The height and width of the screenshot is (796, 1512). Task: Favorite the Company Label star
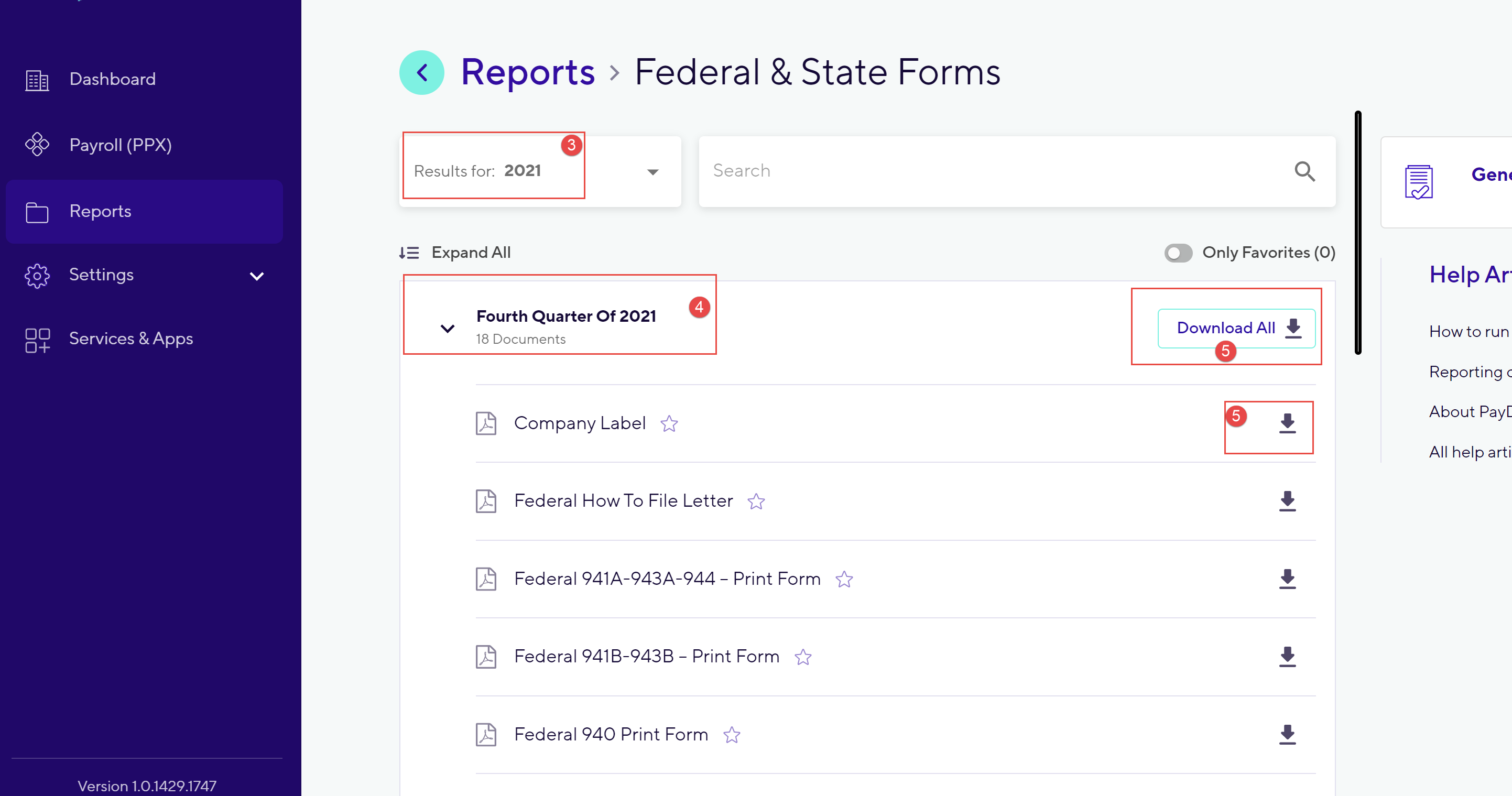(669, 423)
